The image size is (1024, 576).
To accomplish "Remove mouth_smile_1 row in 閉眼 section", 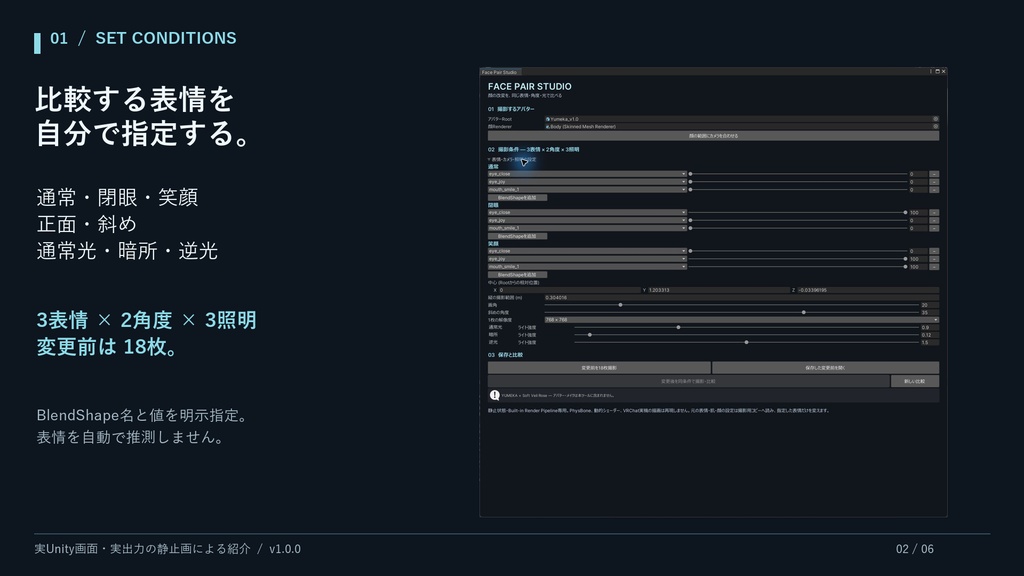I will coord(934,228).
